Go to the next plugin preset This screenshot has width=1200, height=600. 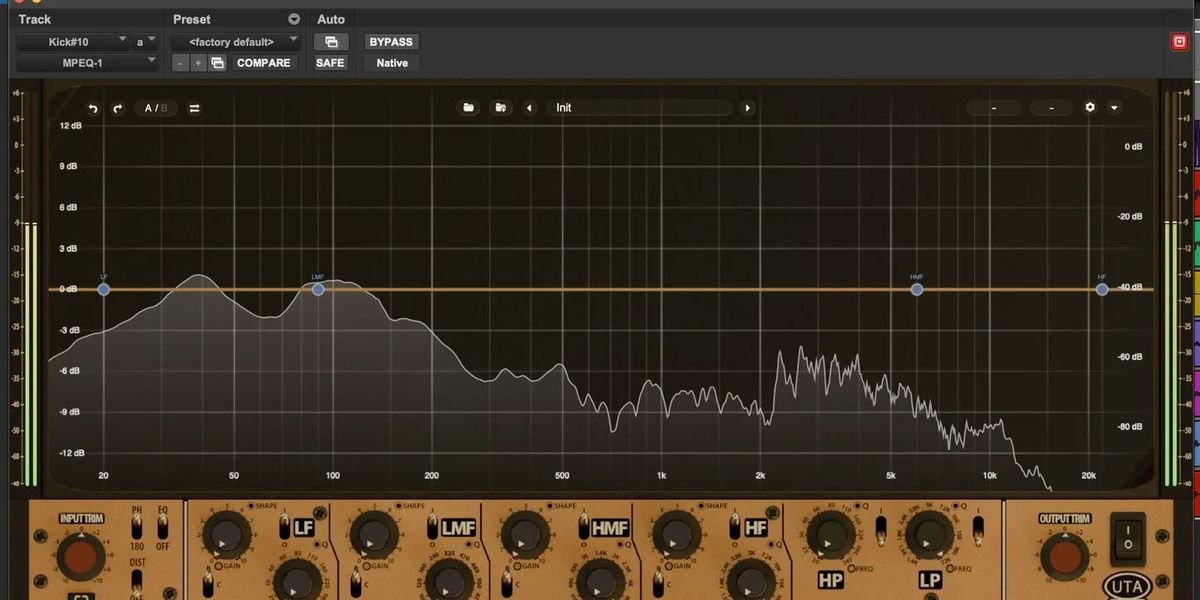(x=747, y=108)
